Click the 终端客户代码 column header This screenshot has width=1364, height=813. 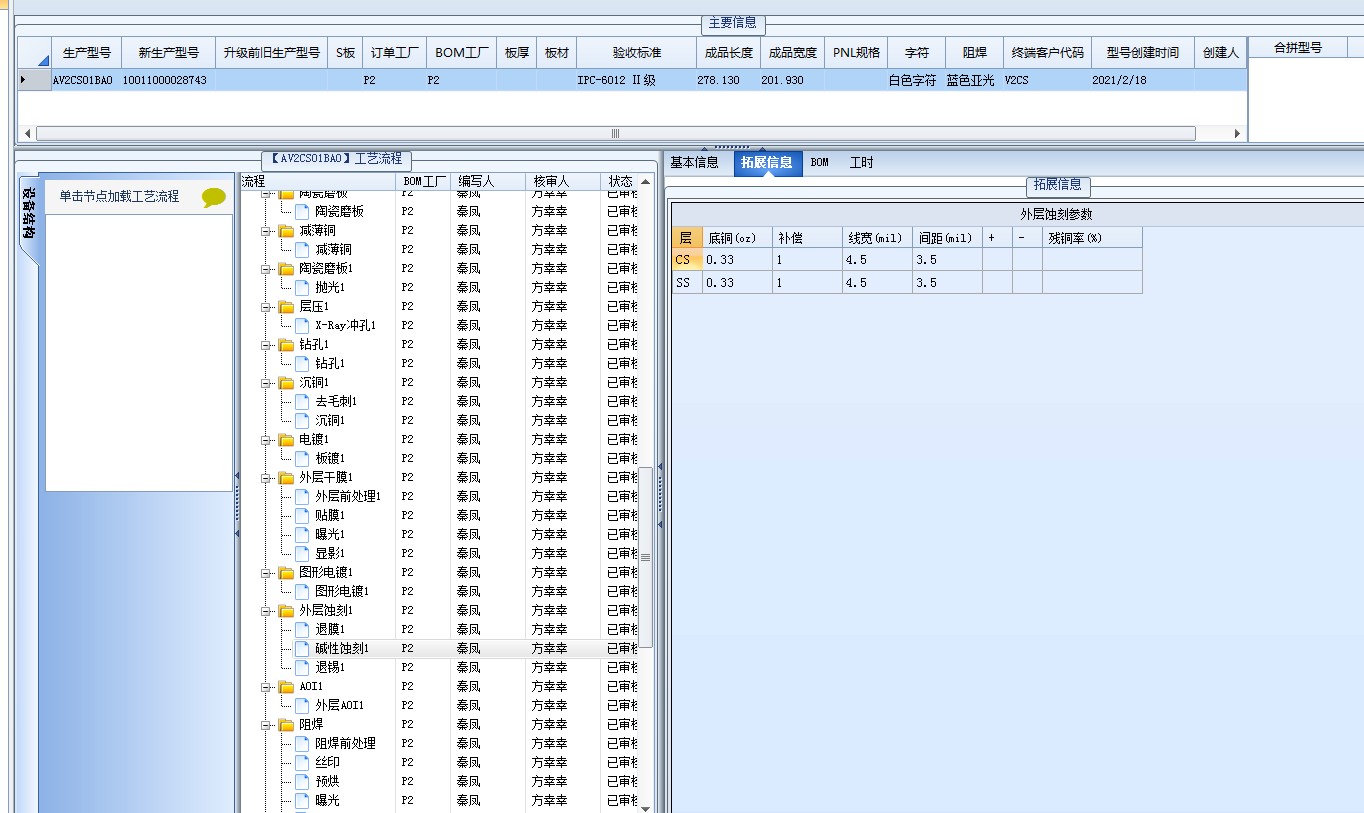click(x=1047, y=53)
